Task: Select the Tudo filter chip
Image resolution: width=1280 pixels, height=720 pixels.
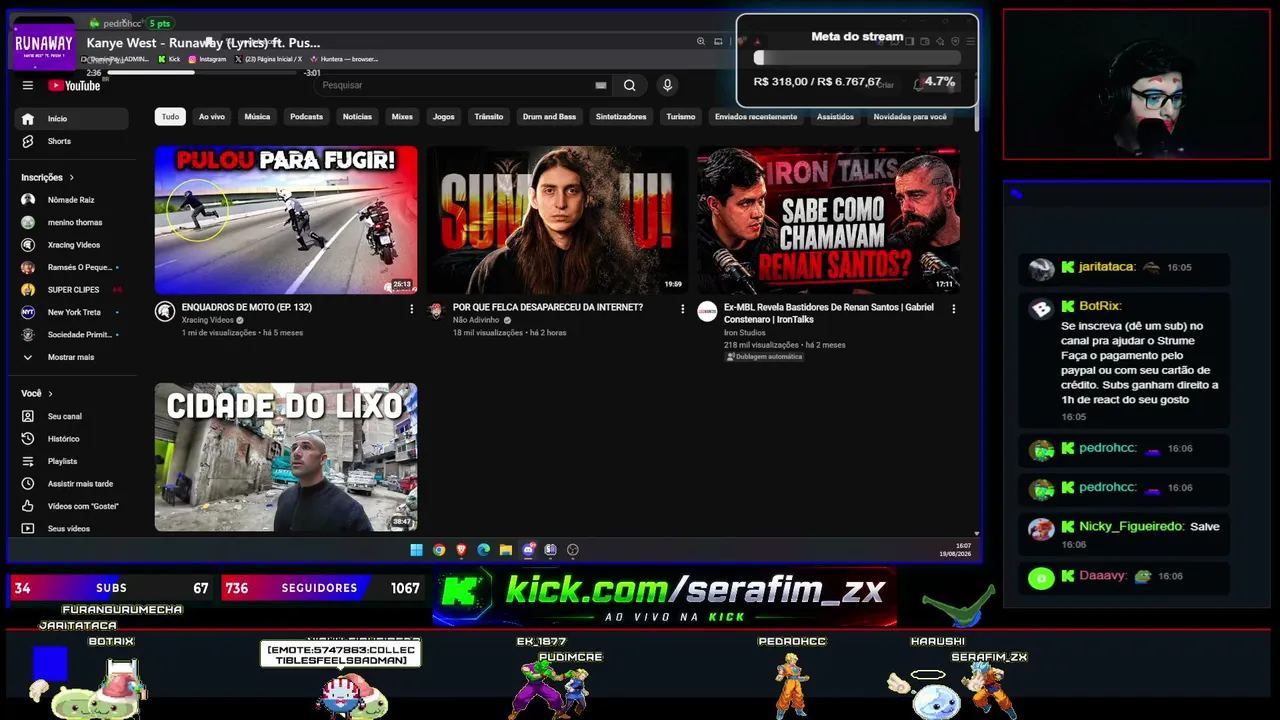Action: click(x=171, y=117)
